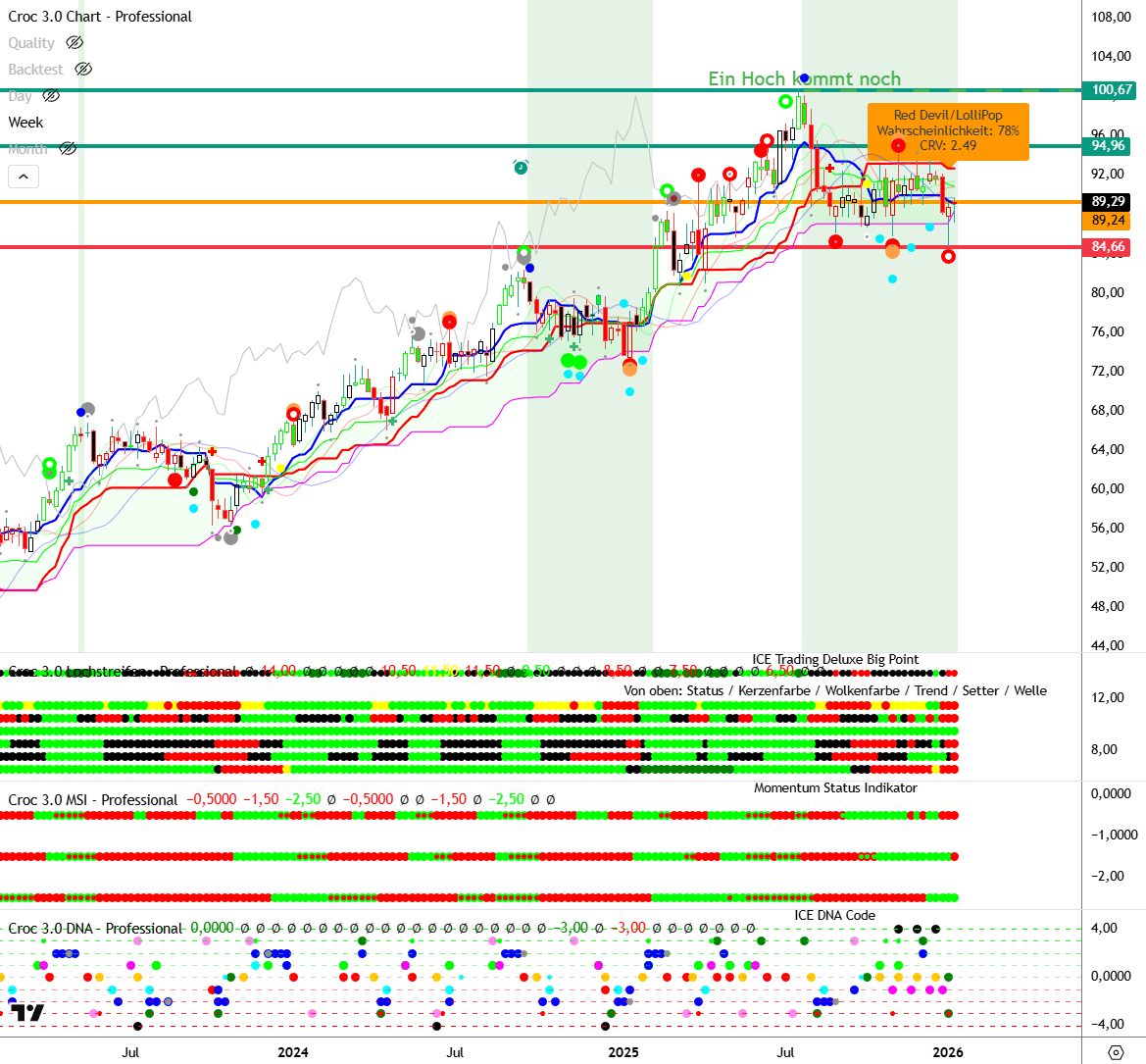Image resolution: width=1146 pixels, height=1064 pixels.
Task: Select the Croc 3.0 Chart - Professional title
Action: pyautogui.click(x=100, y=17)
